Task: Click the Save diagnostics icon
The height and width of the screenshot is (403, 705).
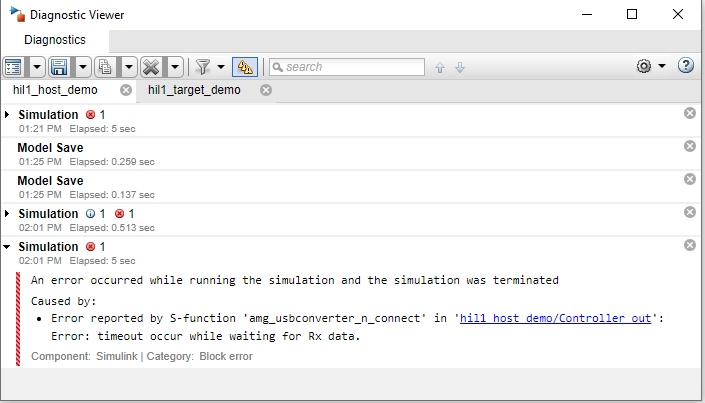Action: click(59, 67)
